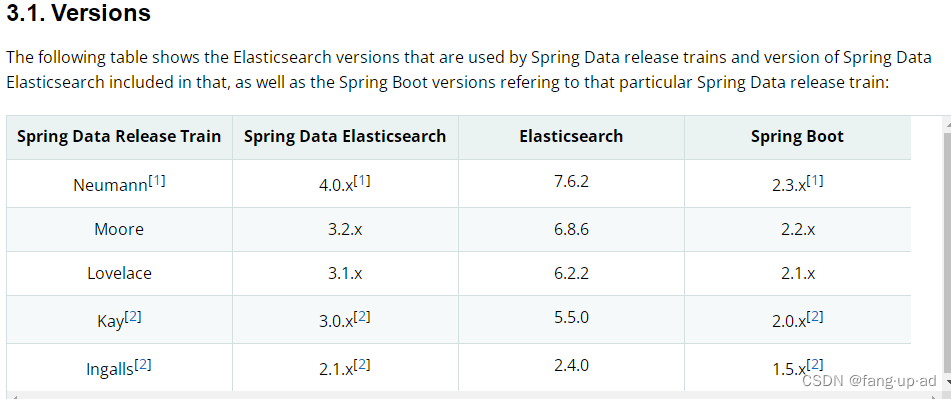The height and width of the screenshot is (399, 951).
Task: Click the Spring Data Elasticsearch column header
Action: (x=345, y=136)
